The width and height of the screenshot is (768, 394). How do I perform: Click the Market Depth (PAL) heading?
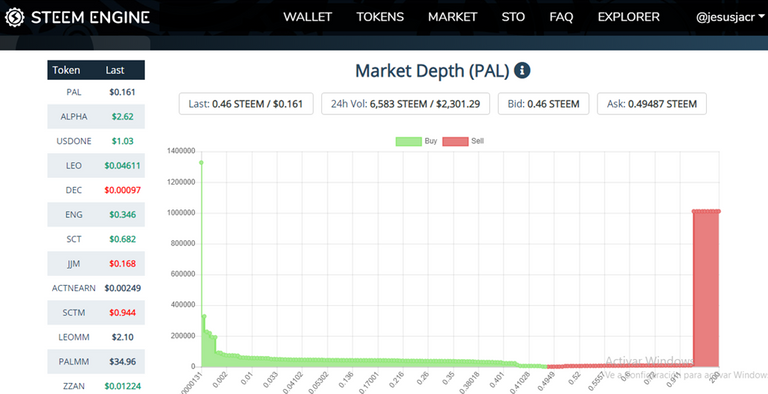tap(432, 71)
